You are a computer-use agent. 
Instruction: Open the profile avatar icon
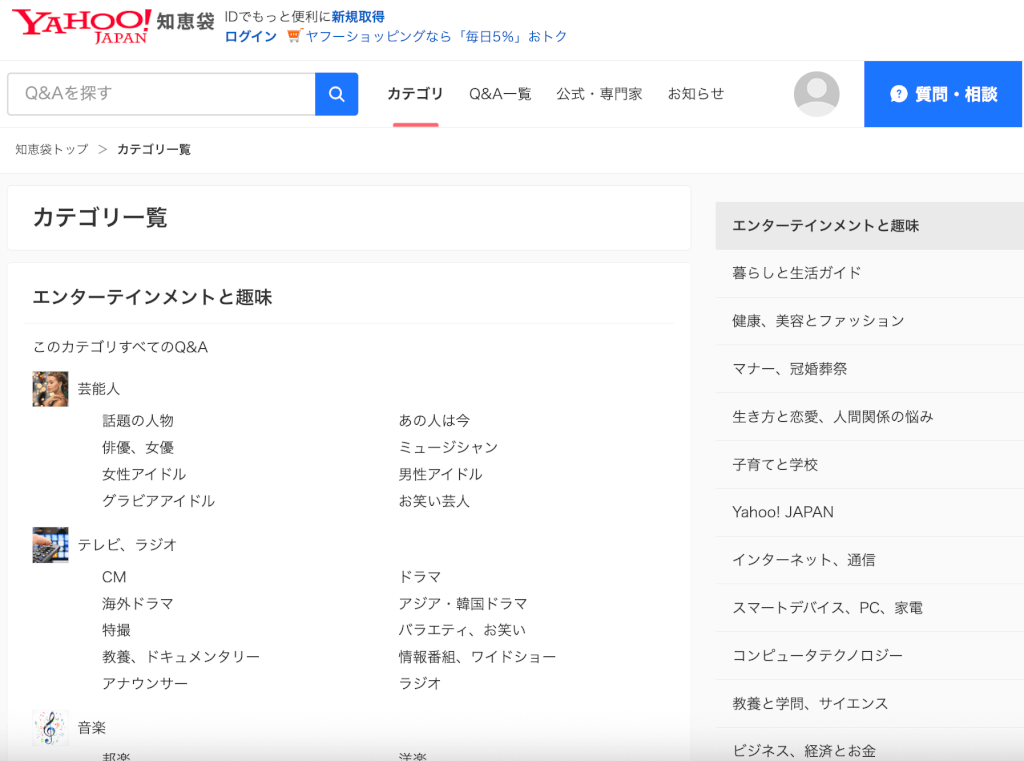tap(816, 93)
